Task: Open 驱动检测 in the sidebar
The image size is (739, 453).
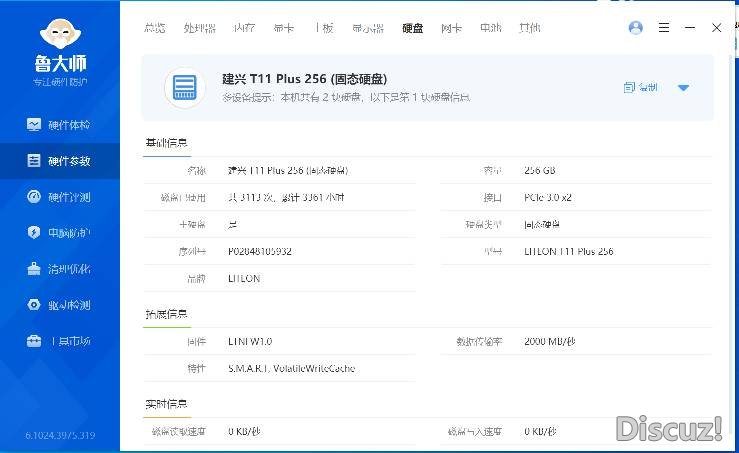Action: (x=58, y=305)
